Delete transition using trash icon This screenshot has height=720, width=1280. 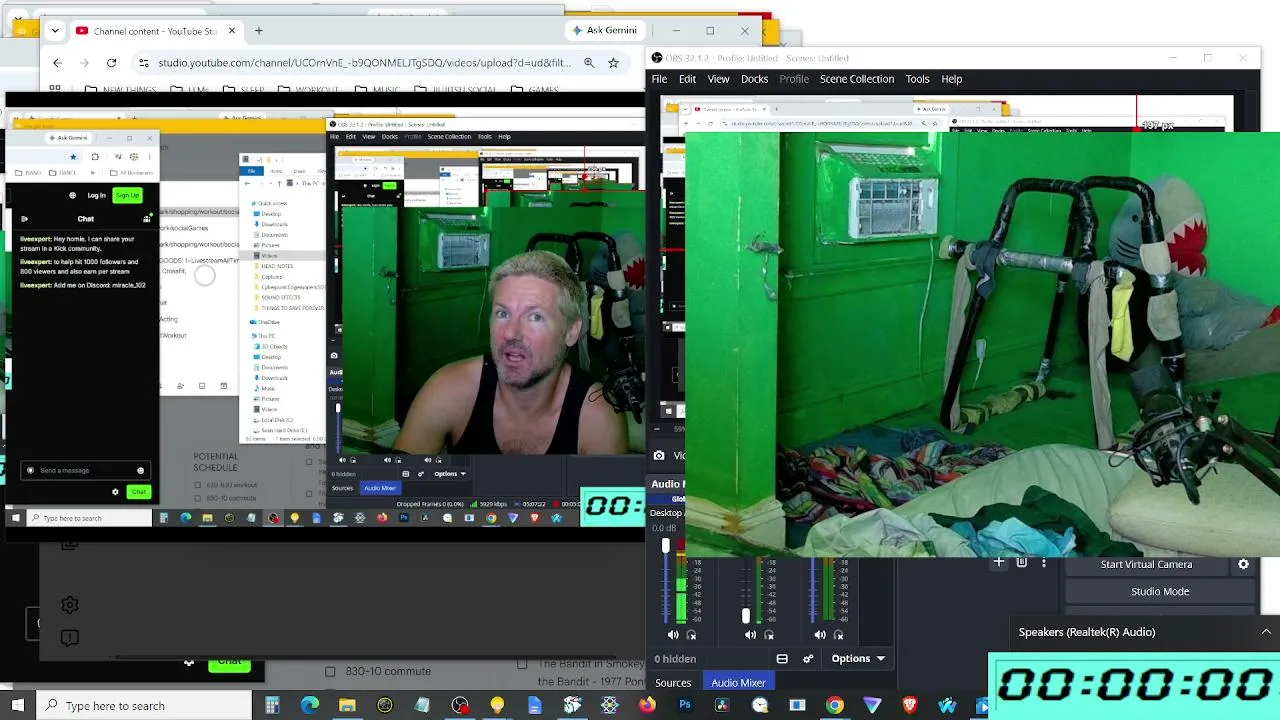(x=1021, y=563)
